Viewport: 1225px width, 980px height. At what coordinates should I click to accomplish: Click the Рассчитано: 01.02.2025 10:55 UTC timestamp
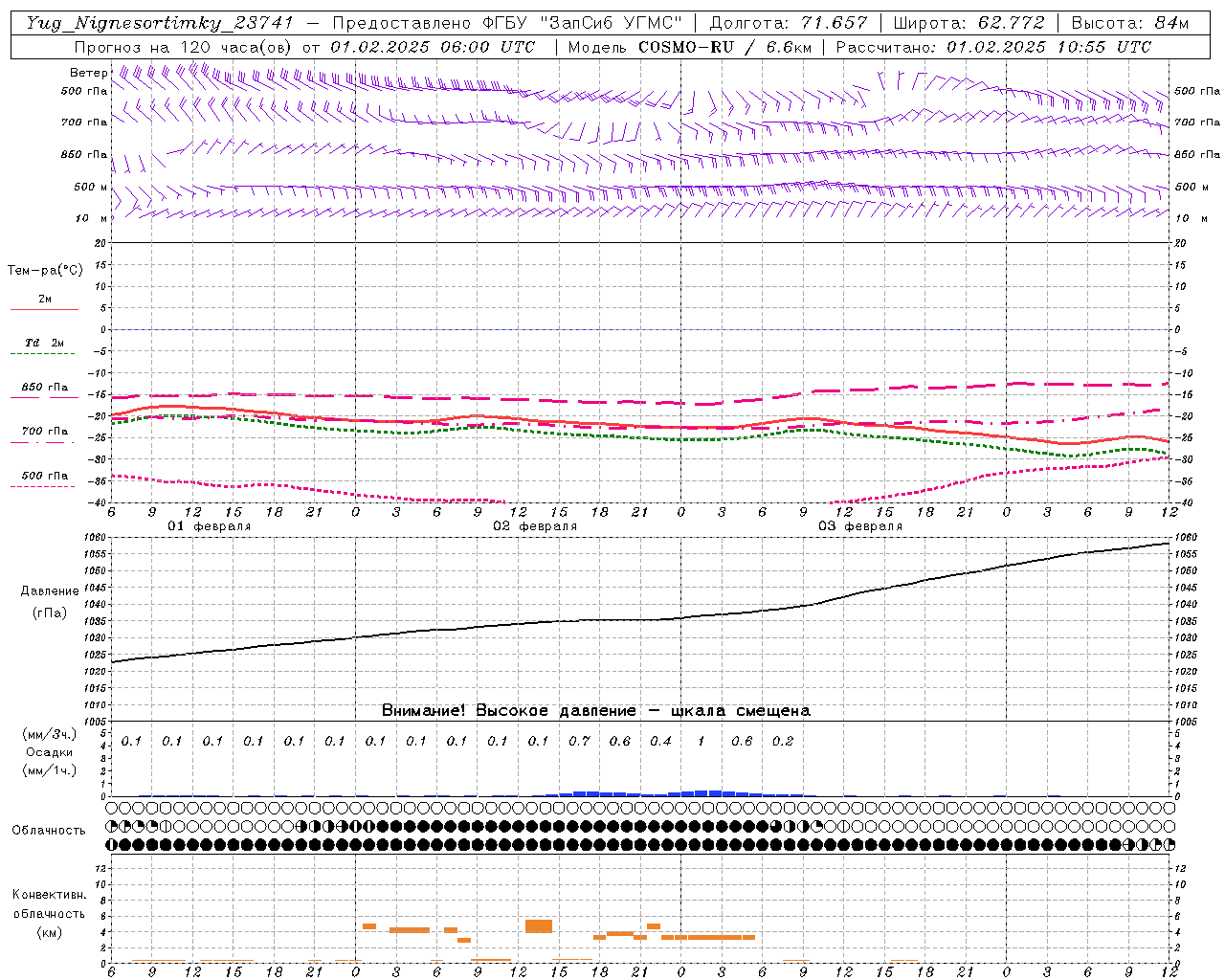pos(993,47)
